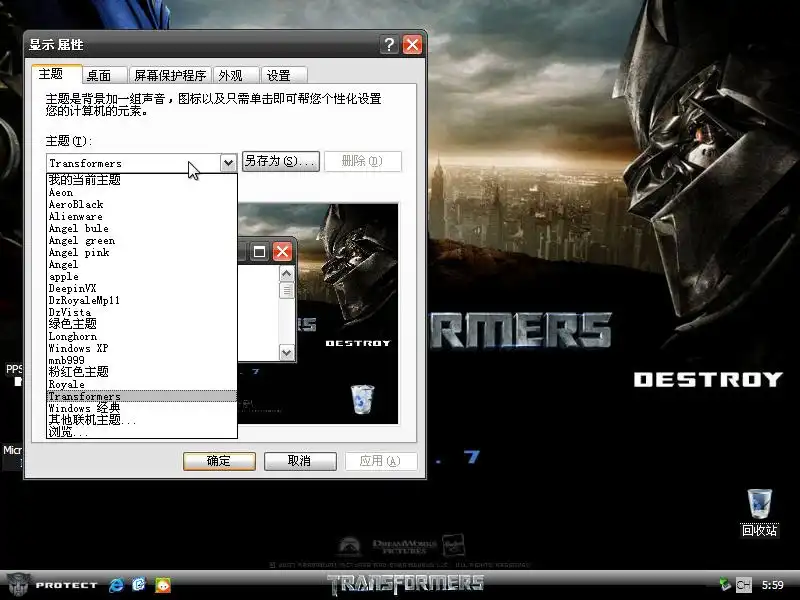Expand the theme dropdown arrow
Screen dimensions: 800x600
pyautogui.click(x=228, y=163)
